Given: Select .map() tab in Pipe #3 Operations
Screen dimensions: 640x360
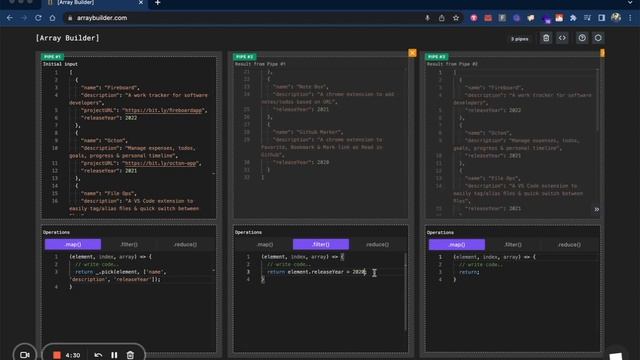Looking at the screenshot, I should (x=457, y=244).
